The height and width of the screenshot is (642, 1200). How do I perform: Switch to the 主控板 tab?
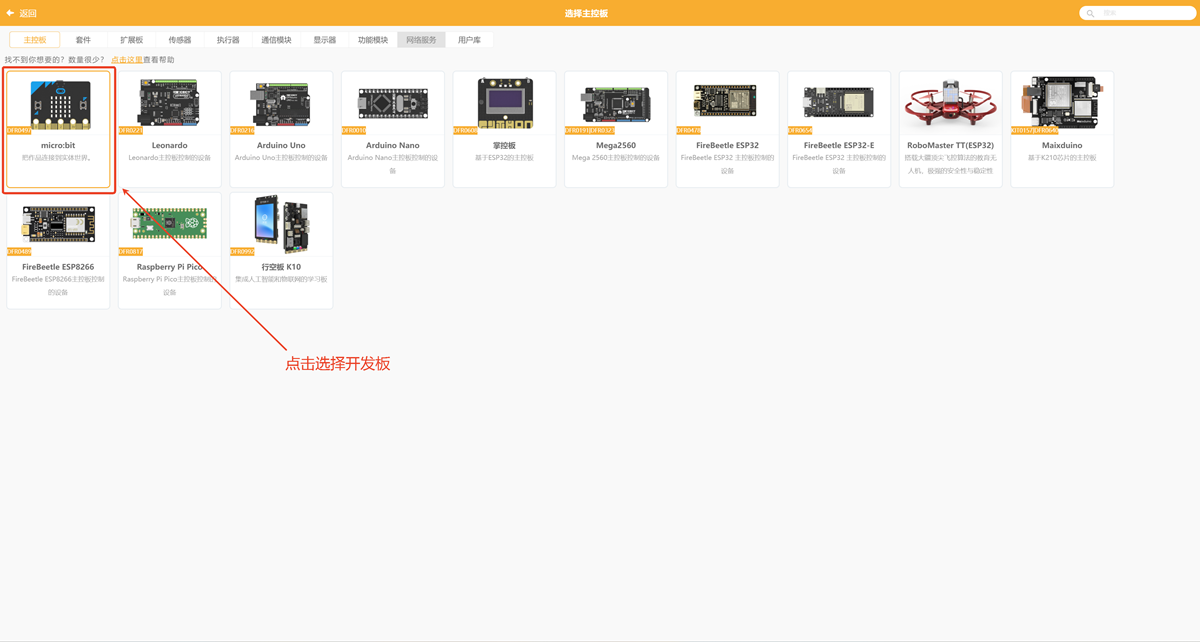(35, 40)
